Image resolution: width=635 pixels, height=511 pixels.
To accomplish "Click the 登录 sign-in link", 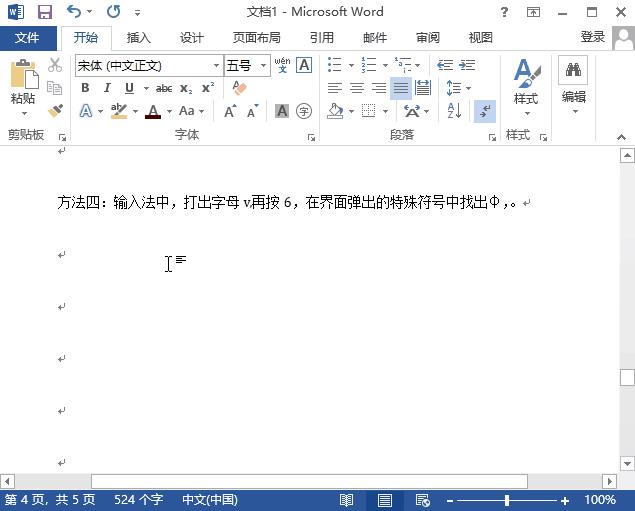I will point(592,37).
